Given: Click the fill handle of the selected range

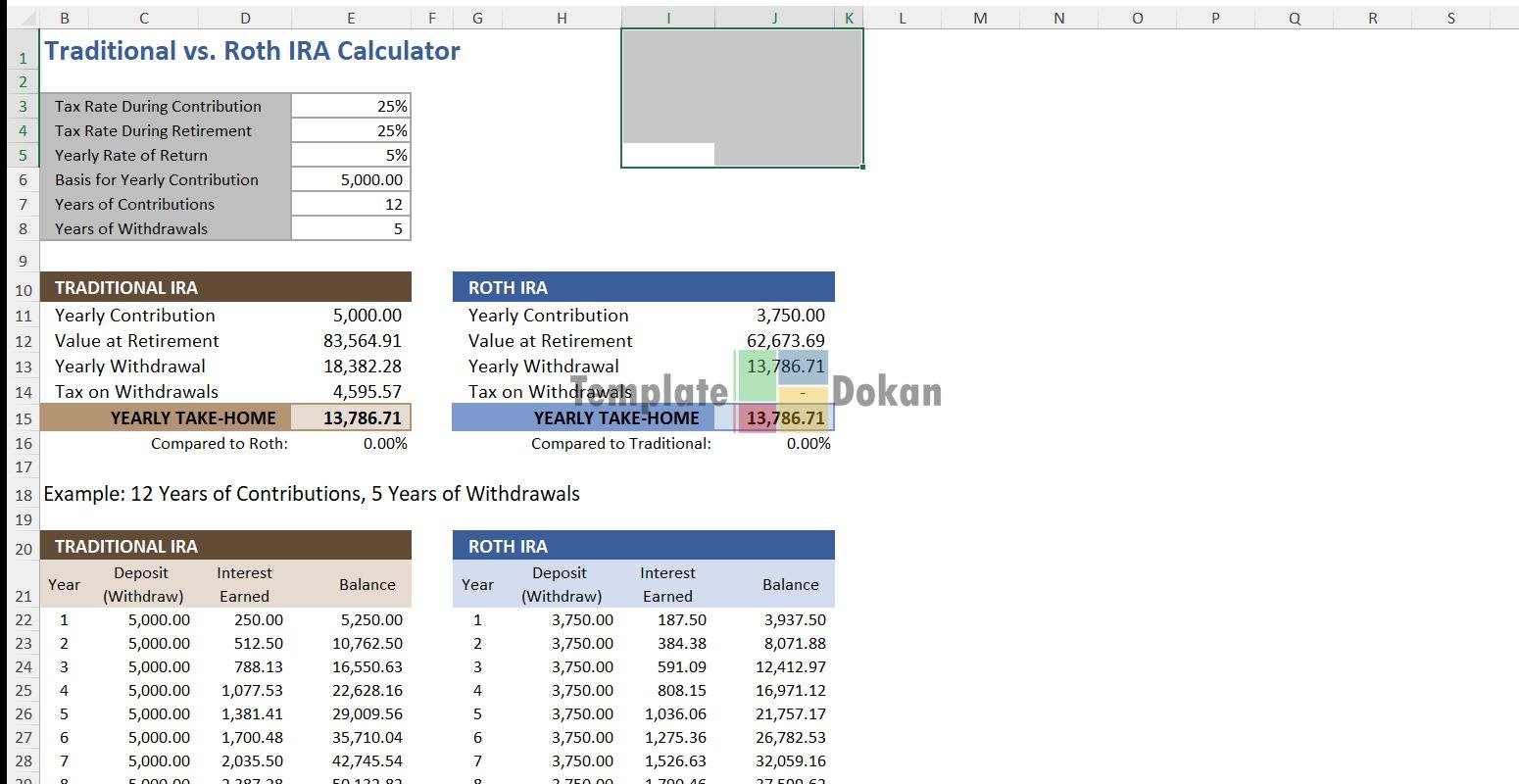Looking at the screenshot, I should pyautogui.click(x=862, y=168).
